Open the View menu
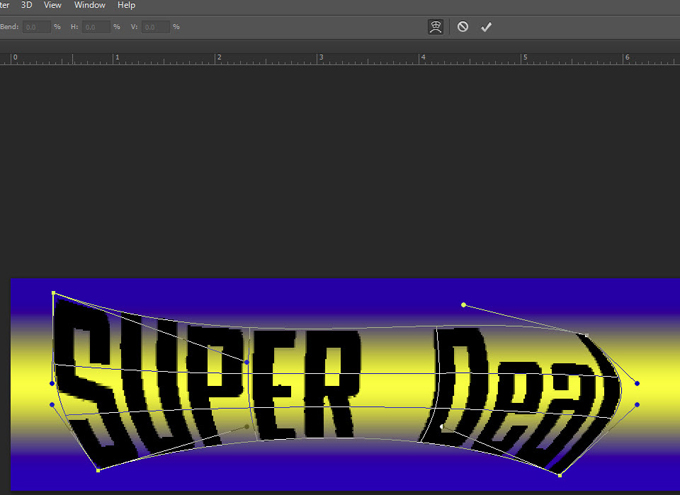This screenshot has height=495, width=680. [53, 5]
